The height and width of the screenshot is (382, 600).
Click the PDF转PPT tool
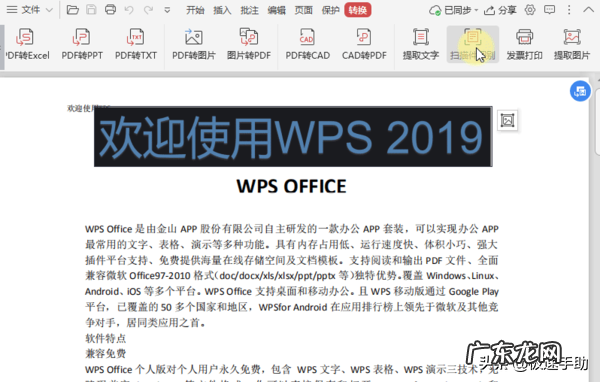click(x=82, y=44)
